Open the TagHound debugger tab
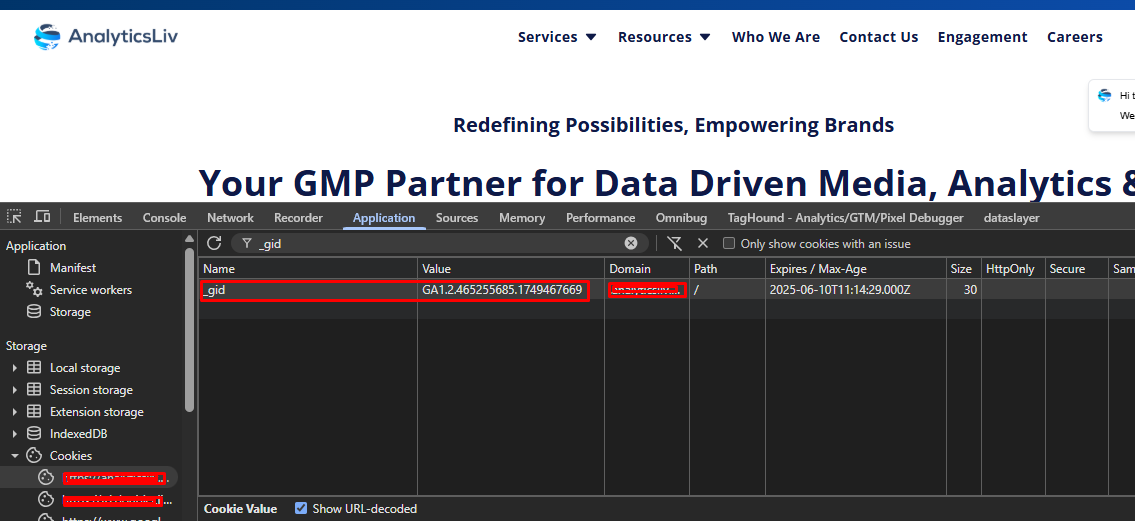The height and width of the screenshot is (521, 1135). pos(845,218)
